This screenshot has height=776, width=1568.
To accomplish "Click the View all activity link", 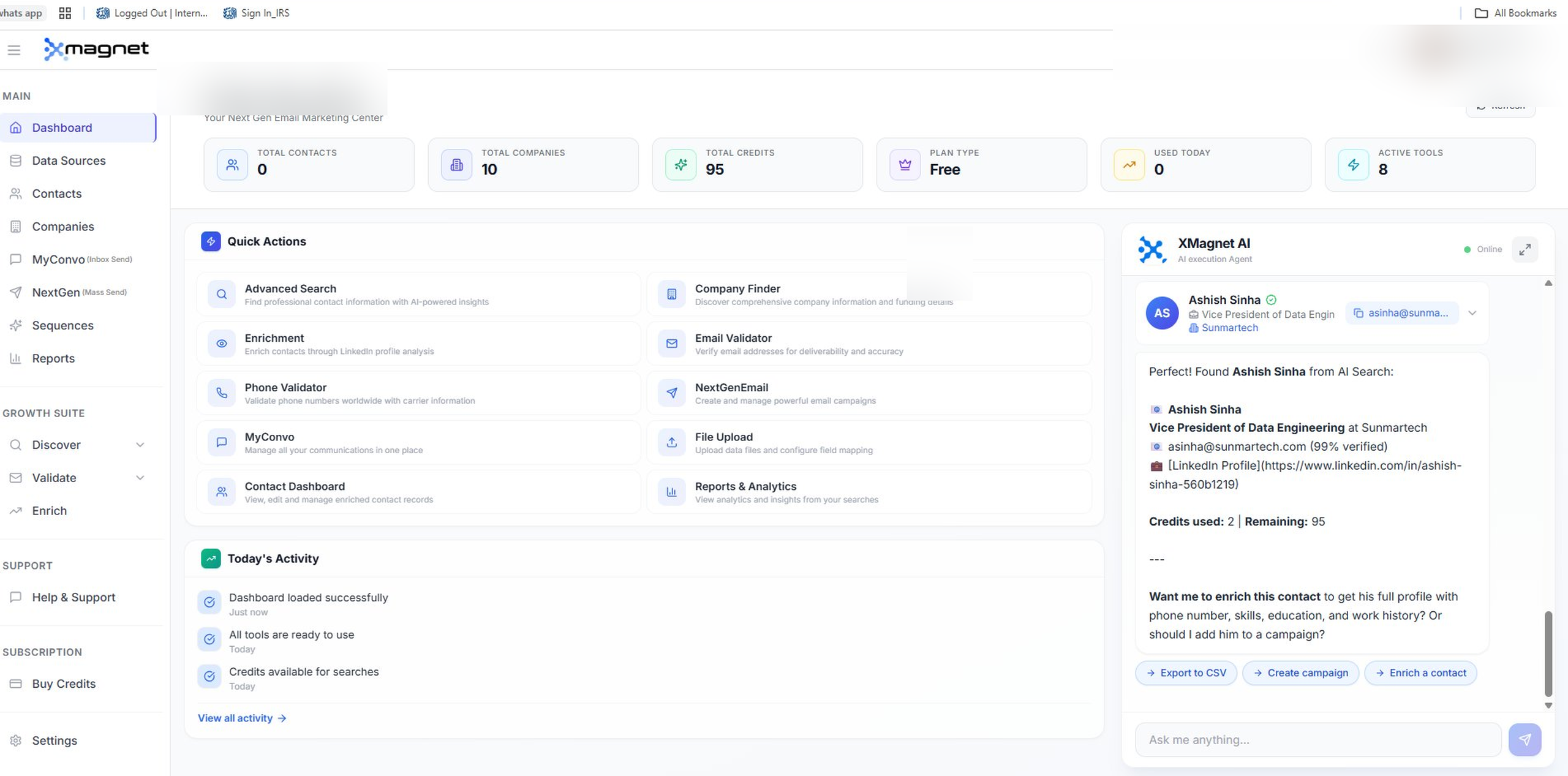I will pos(236,718).
